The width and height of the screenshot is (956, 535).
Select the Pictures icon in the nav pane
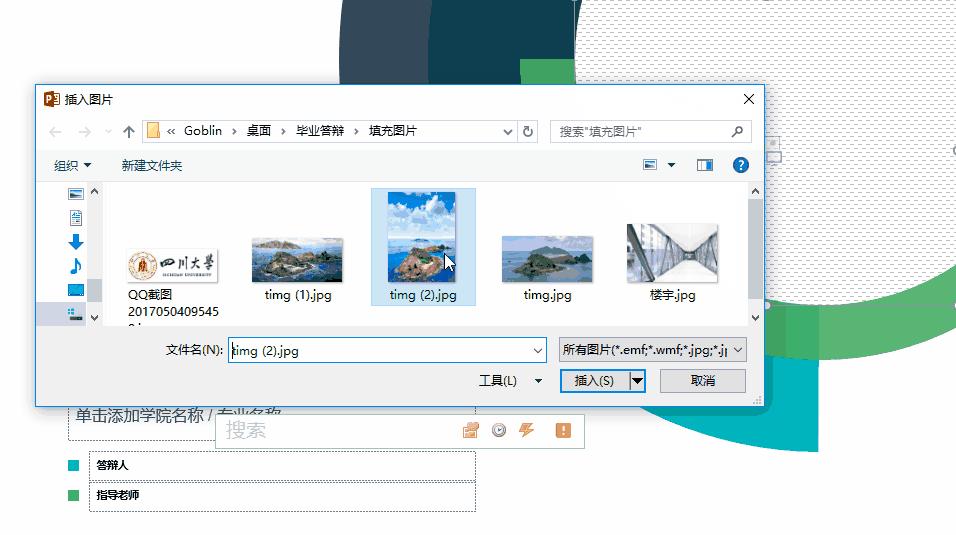(x=76, y=194)
